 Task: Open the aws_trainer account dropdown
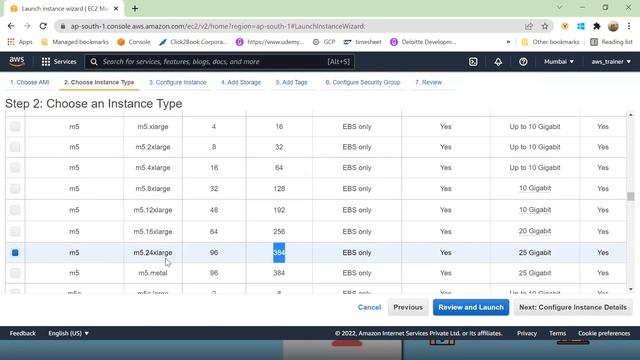click(x=611, y=62)
